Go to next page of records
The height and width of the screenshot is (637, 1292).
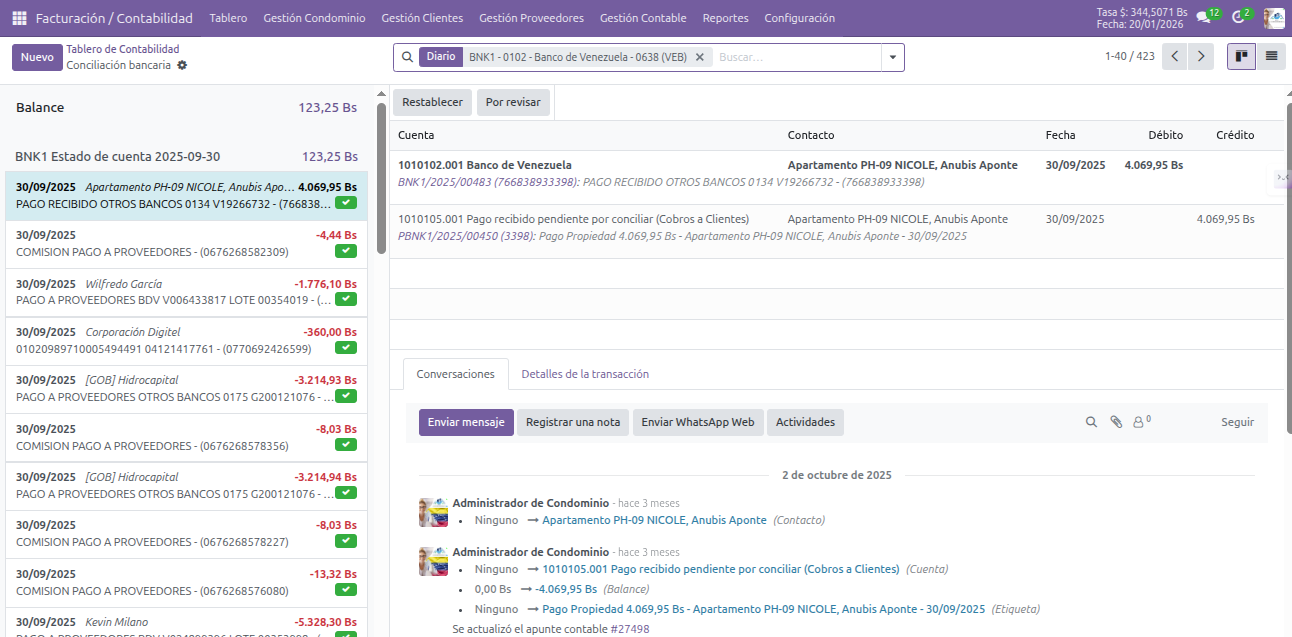click(x=1201, y=57)
